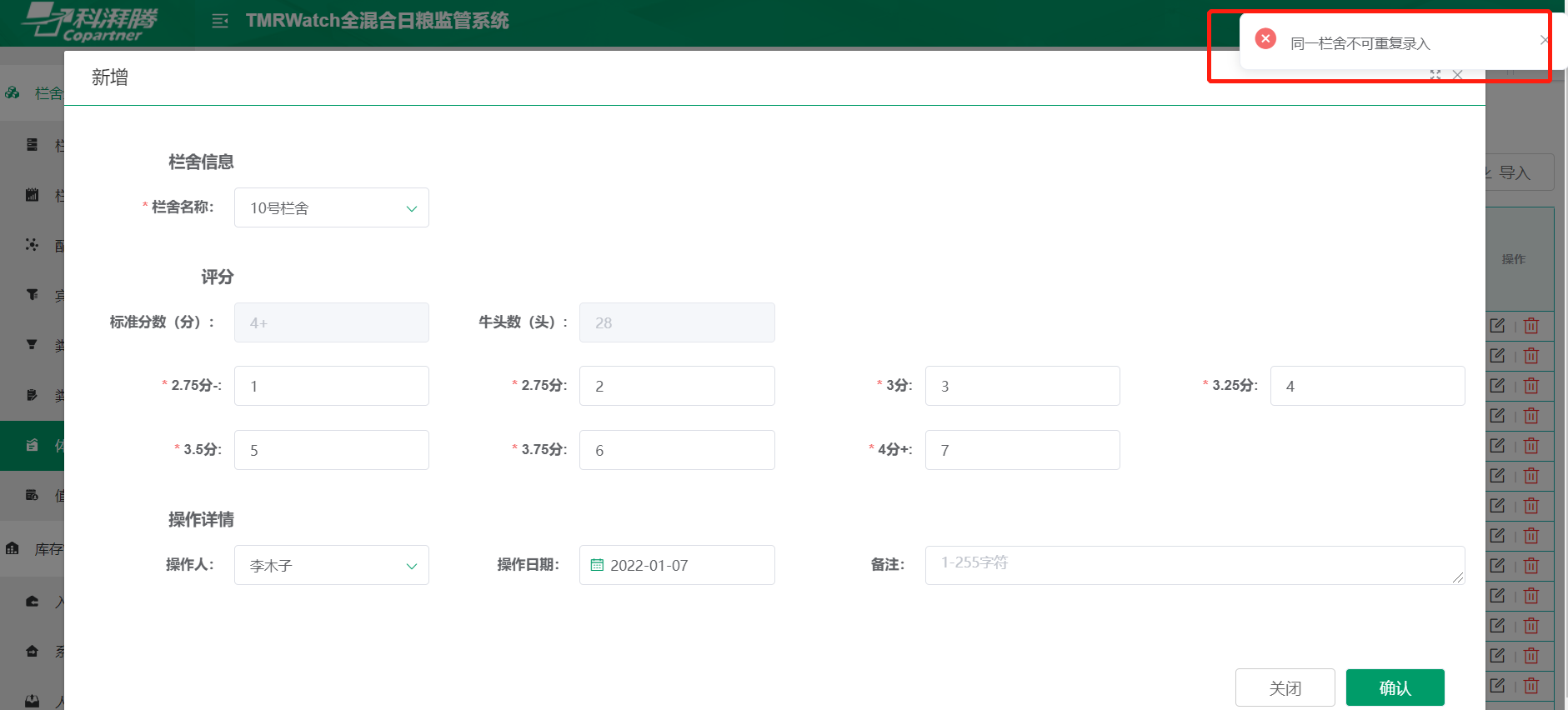Click the 3.5分 input field

(331, 450)
